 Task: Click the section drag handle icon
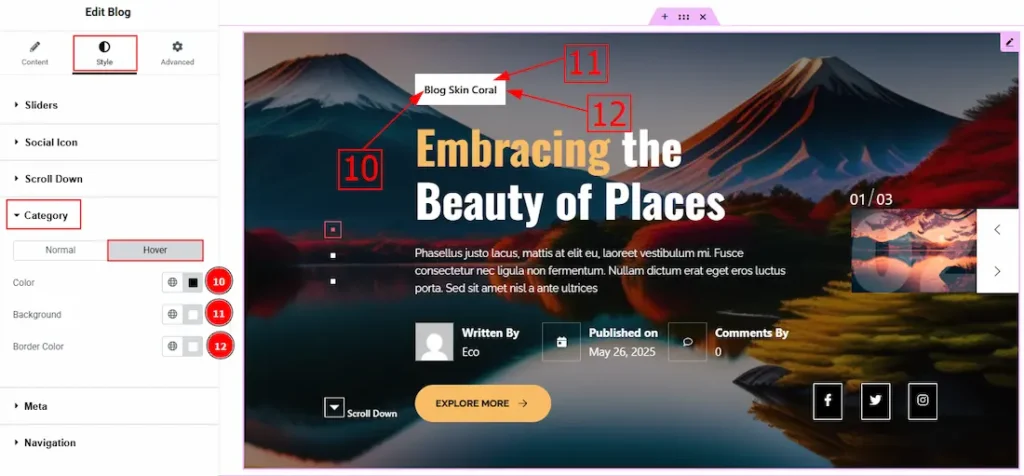point(684,17)
